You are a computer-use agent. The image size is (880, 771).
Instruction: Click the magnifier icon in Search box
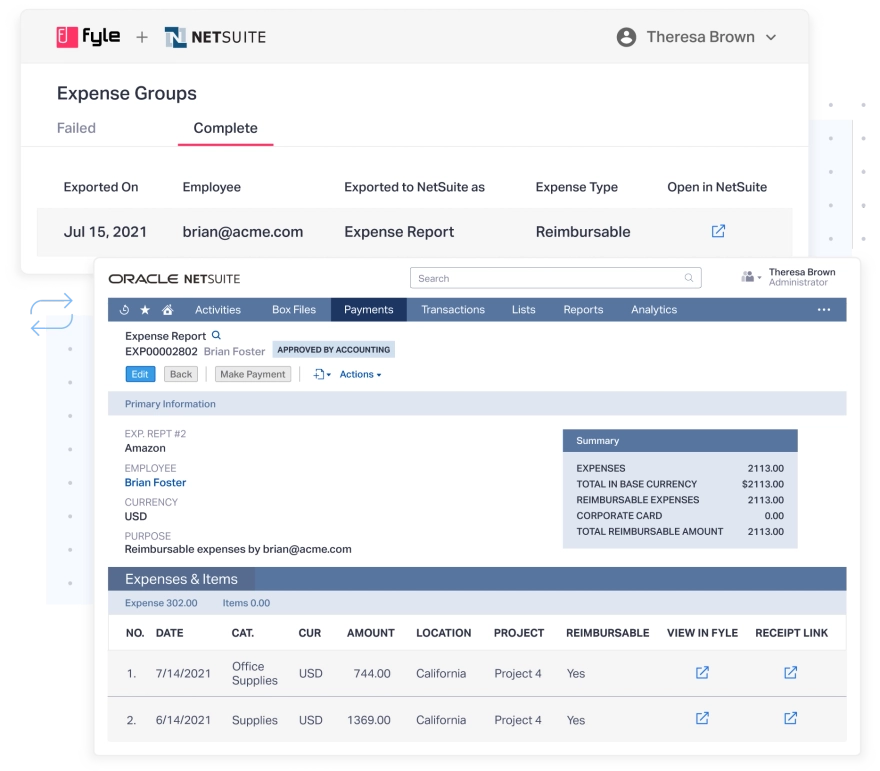[x=689, y=278]
